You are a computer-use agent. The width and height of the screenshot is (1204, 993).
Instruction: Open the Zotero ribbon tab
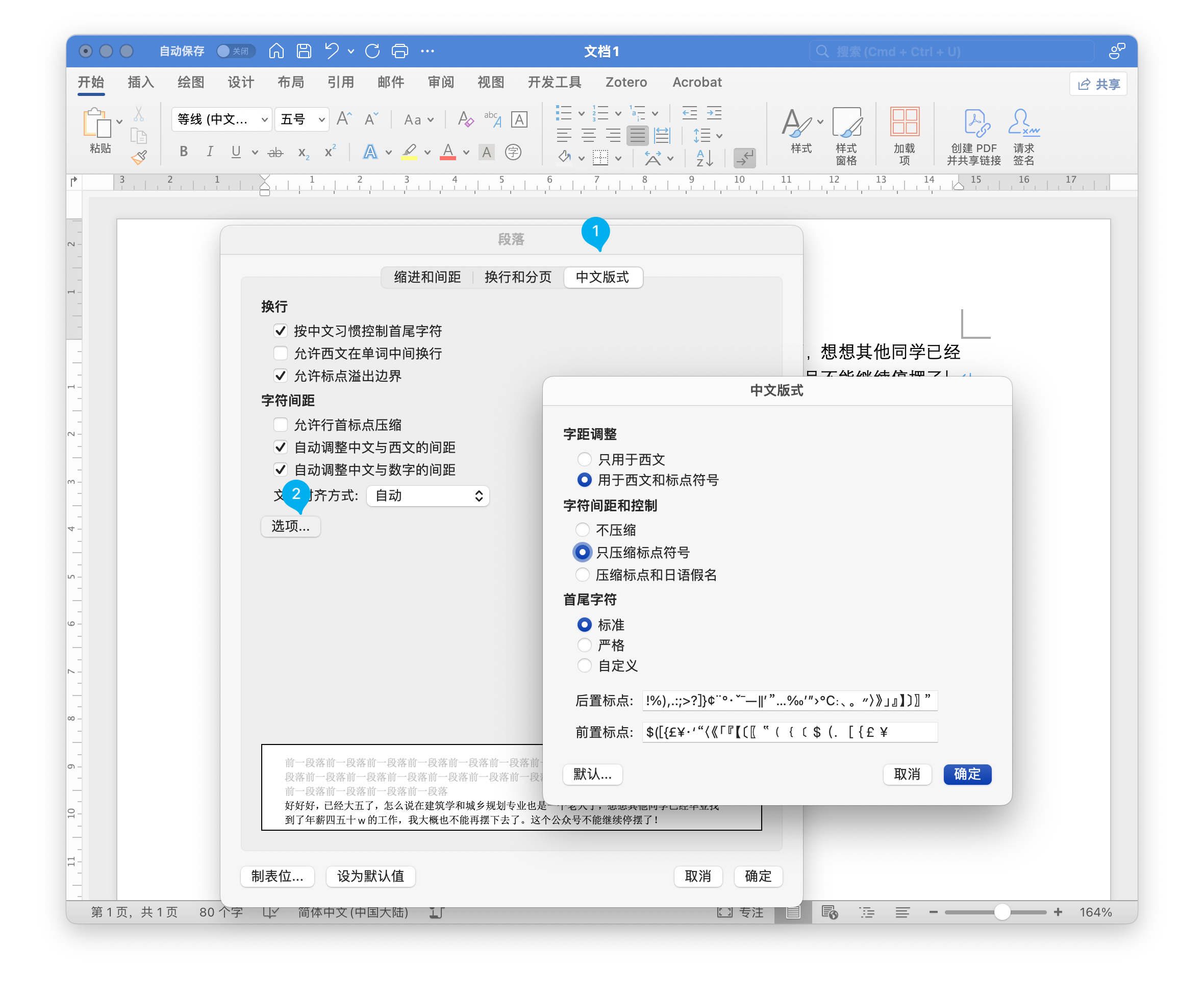click(626, 82)
